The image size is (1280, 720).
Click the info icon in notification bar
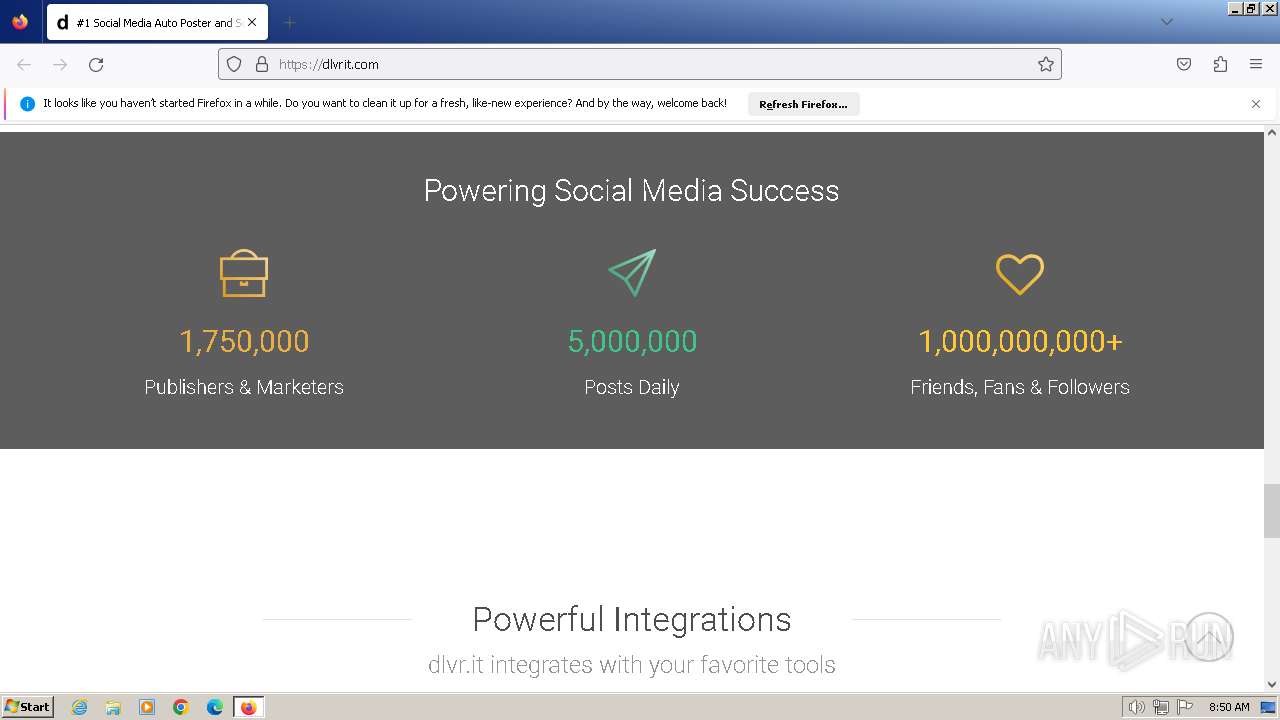tap(27, 104)
